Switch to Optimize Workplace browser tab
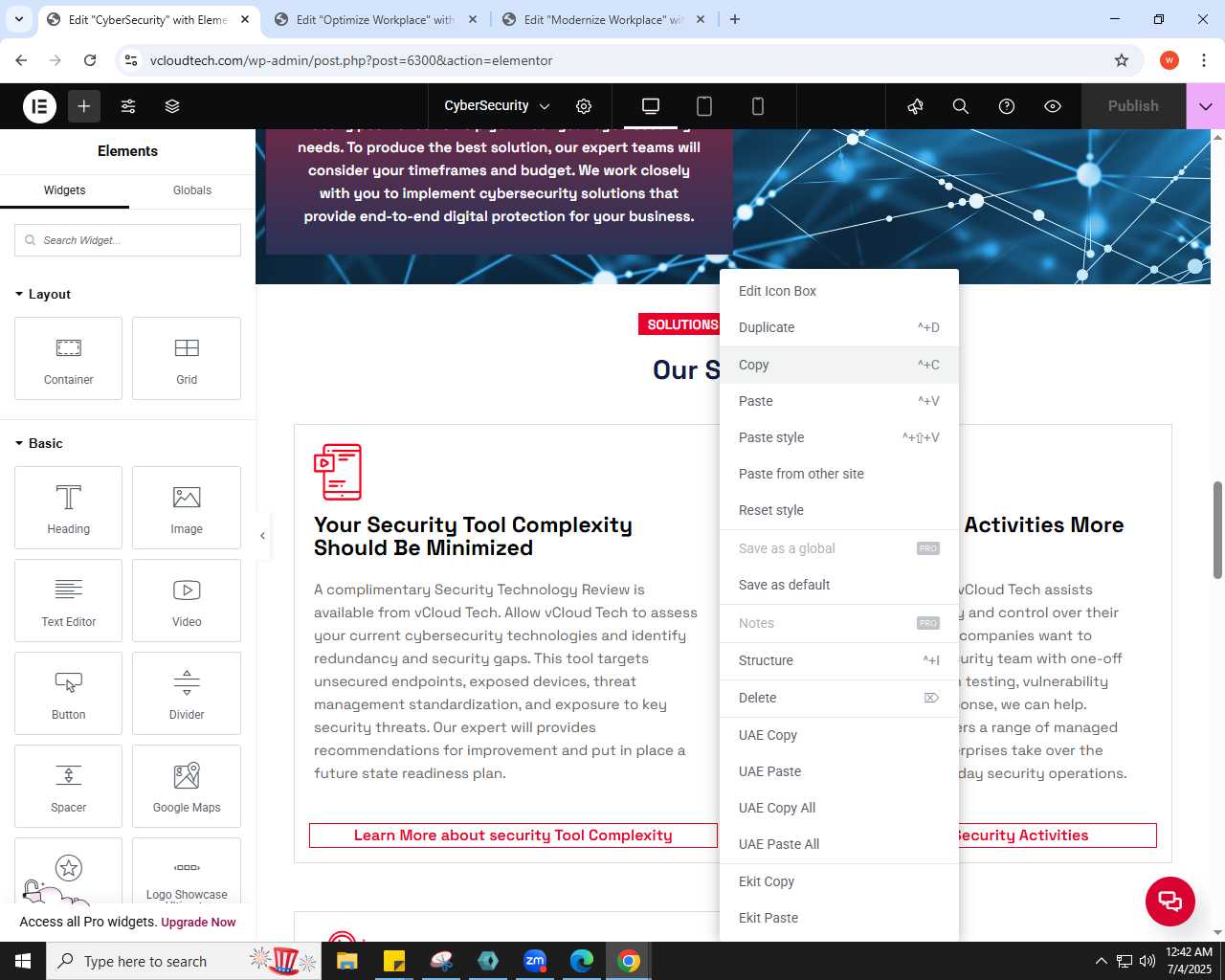Image resolution: width=1225 pixels, height=980 pixels. [375, 19]
